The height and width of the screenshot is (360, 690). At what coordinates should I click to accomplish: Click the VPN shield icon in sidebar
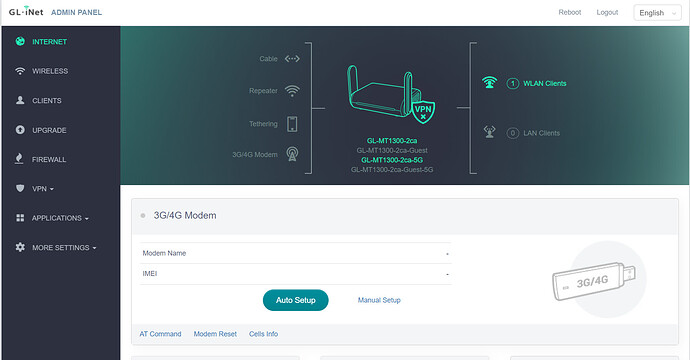click(20, 188)
